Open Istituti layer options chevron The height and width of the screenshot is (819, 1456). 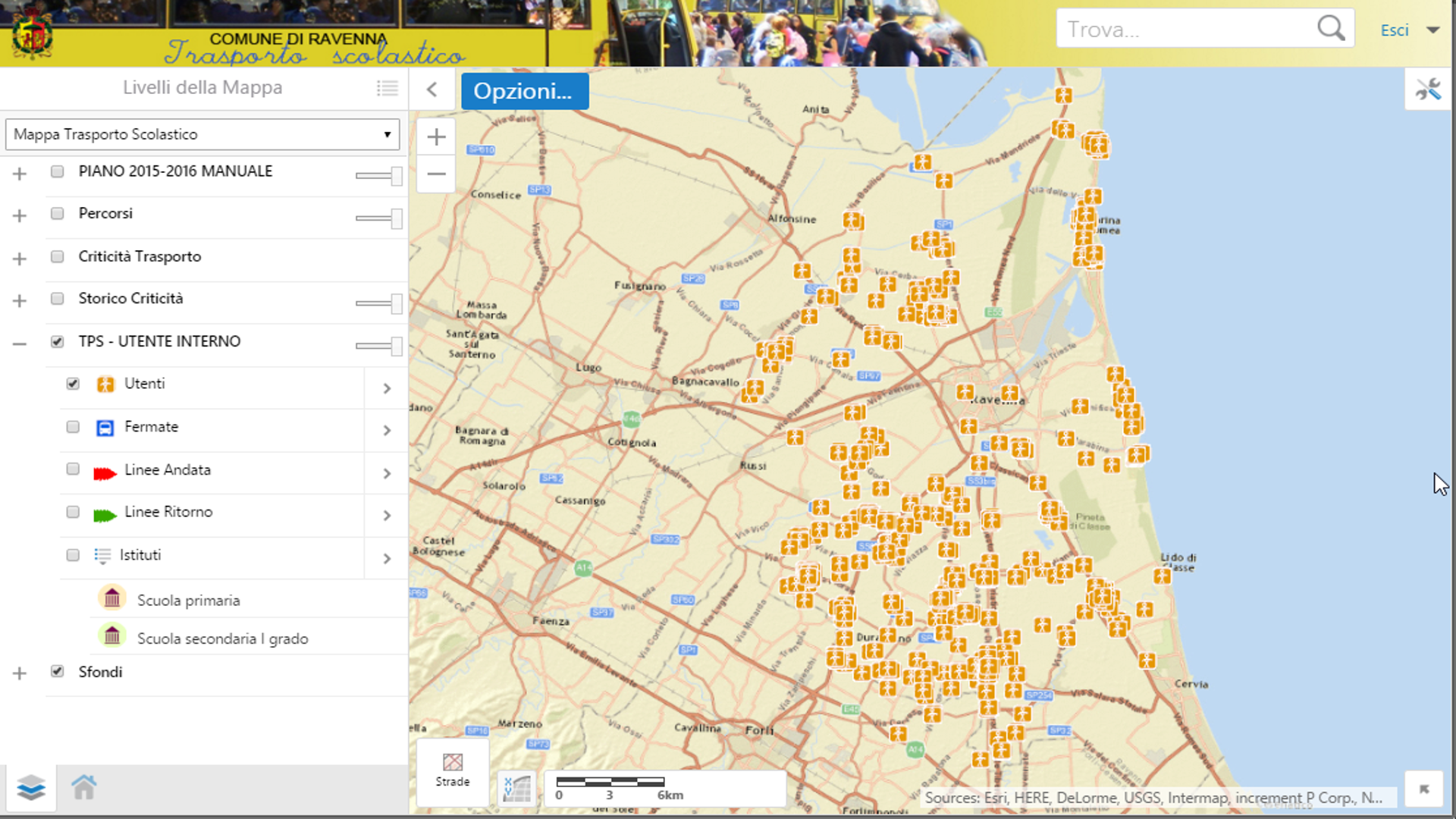tap(387, 559)
